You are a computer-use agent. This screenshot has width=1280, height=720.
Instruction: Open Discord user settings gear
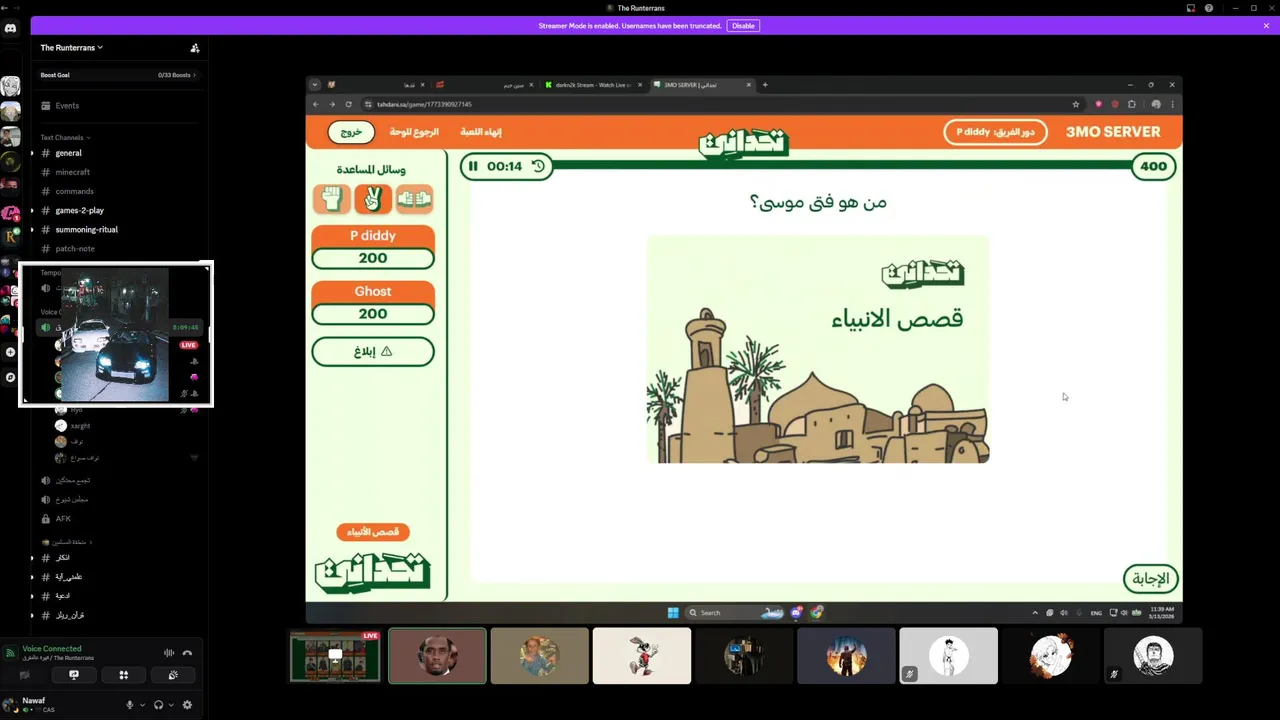187,705
